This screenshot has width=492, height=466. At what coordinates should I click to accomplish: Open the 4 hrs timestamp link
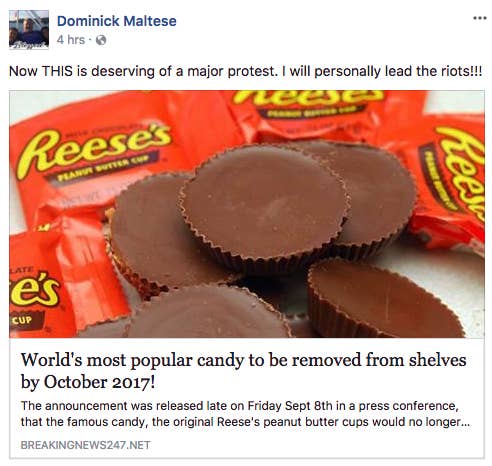coord(71,40)
